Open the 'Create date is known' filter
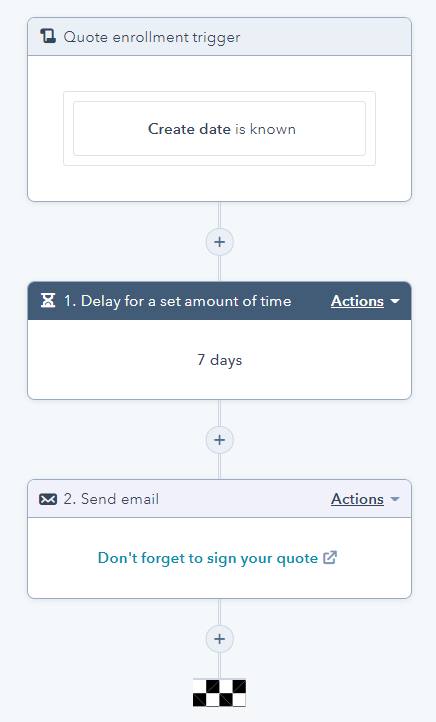 click(x=219, y=128)
